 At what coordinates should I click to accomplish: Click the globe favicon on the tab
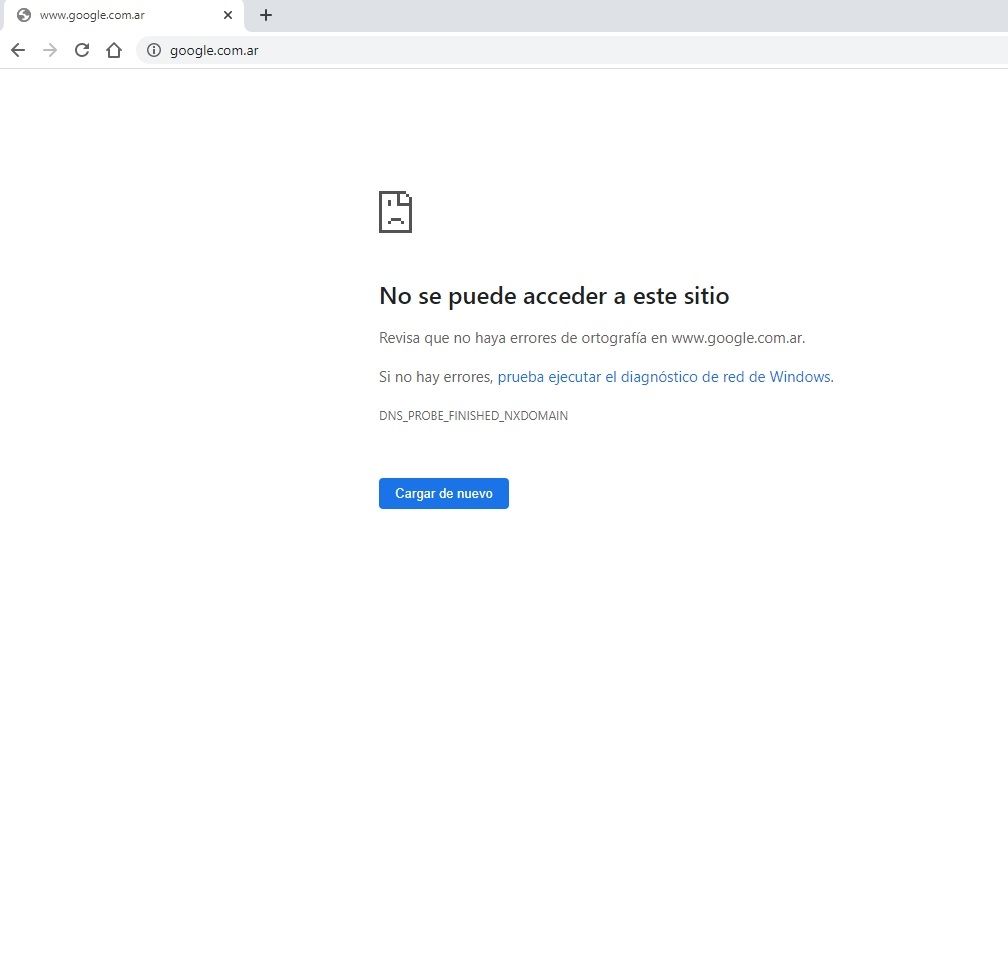pos(24,15)
